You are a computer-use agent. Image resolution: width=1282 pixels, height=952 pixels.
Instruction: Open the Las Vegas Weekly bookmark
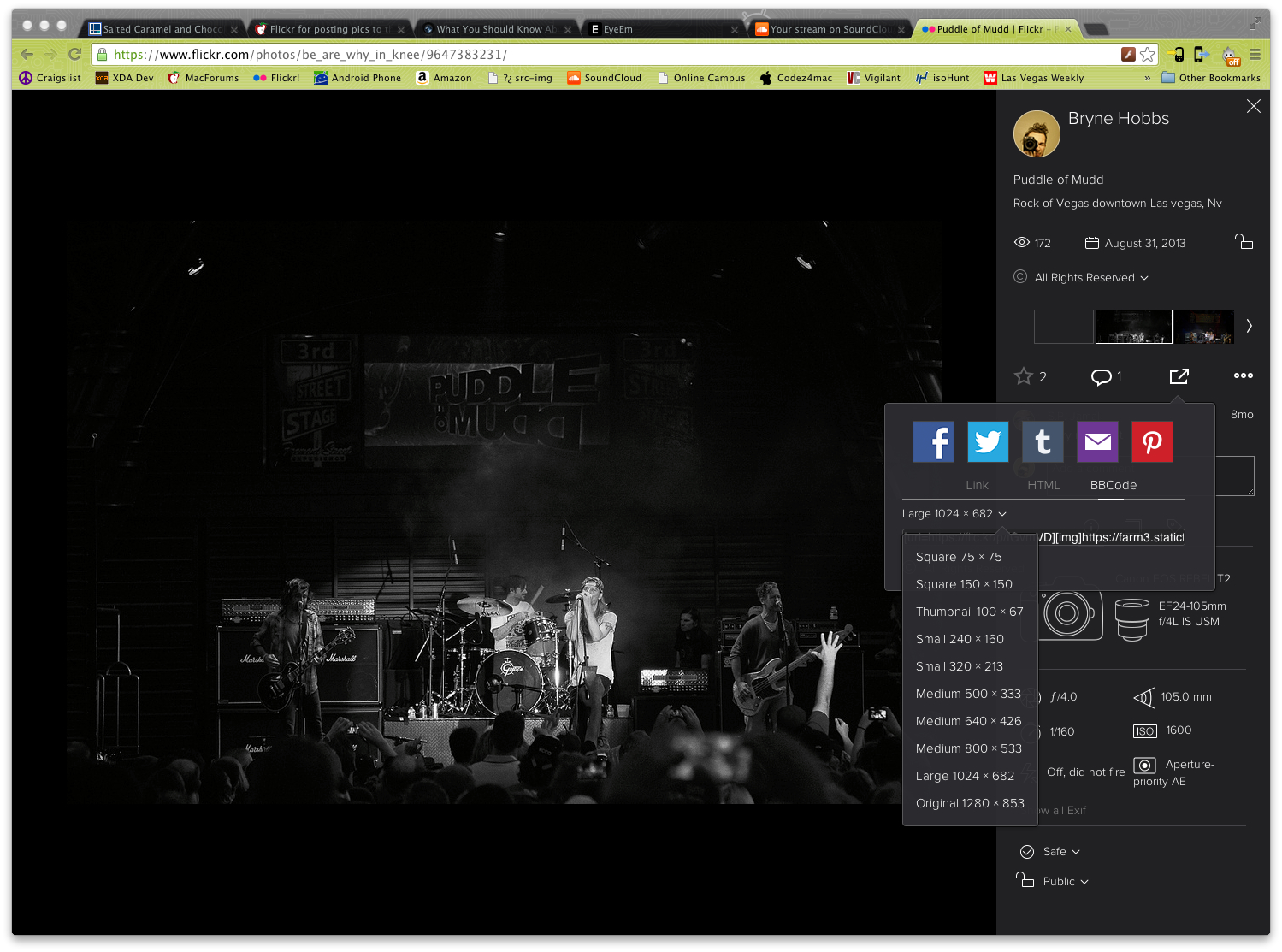1033,78
